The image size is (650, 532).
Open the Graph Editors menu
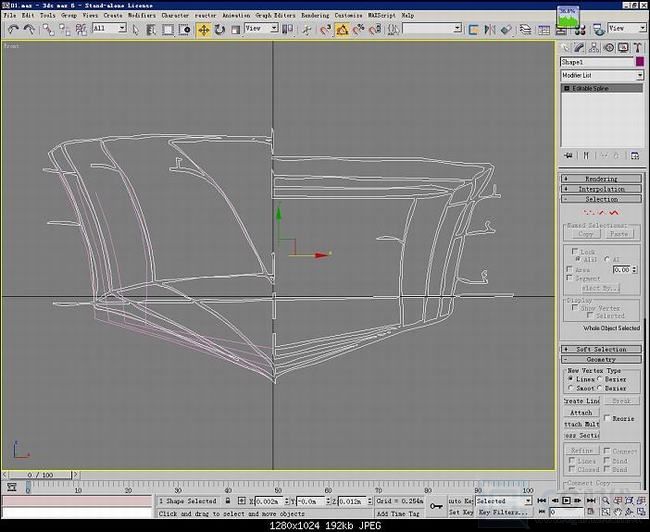tap(275, 15)
